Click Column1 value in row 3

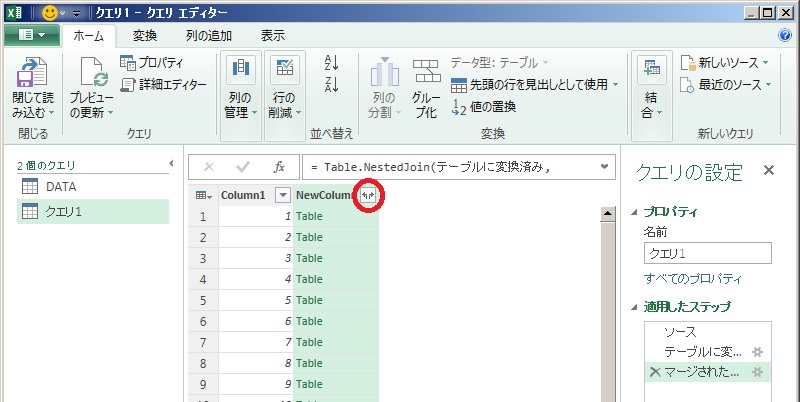[256, 258]
